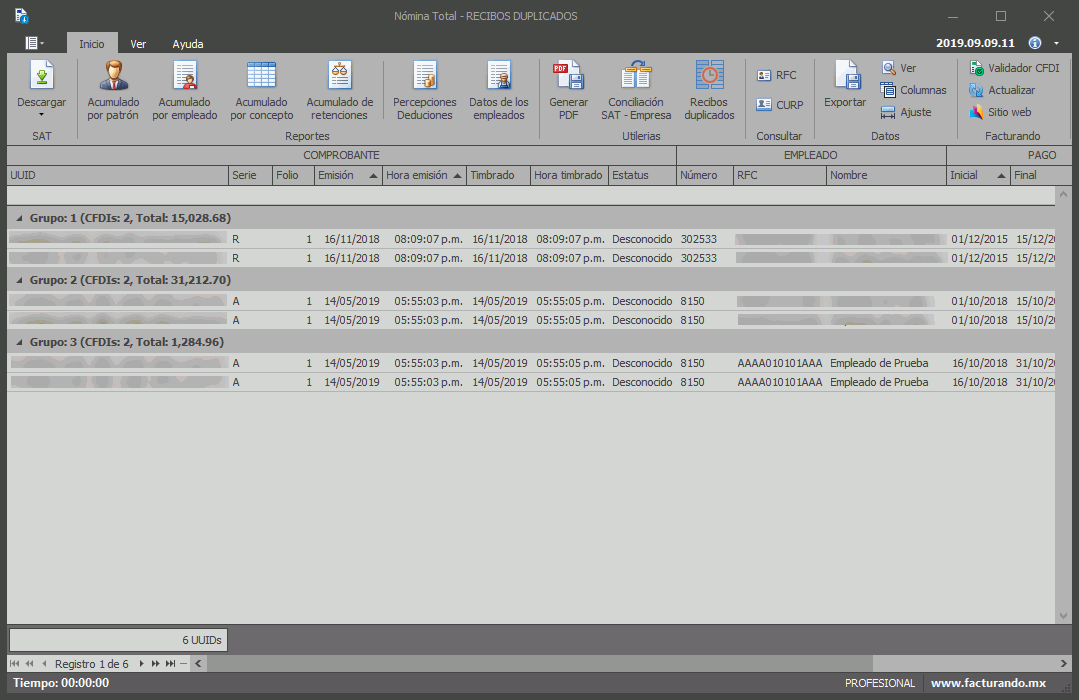Collapse the Grupo: 3 row group
1079x700 pixels.
pos(19,342)
